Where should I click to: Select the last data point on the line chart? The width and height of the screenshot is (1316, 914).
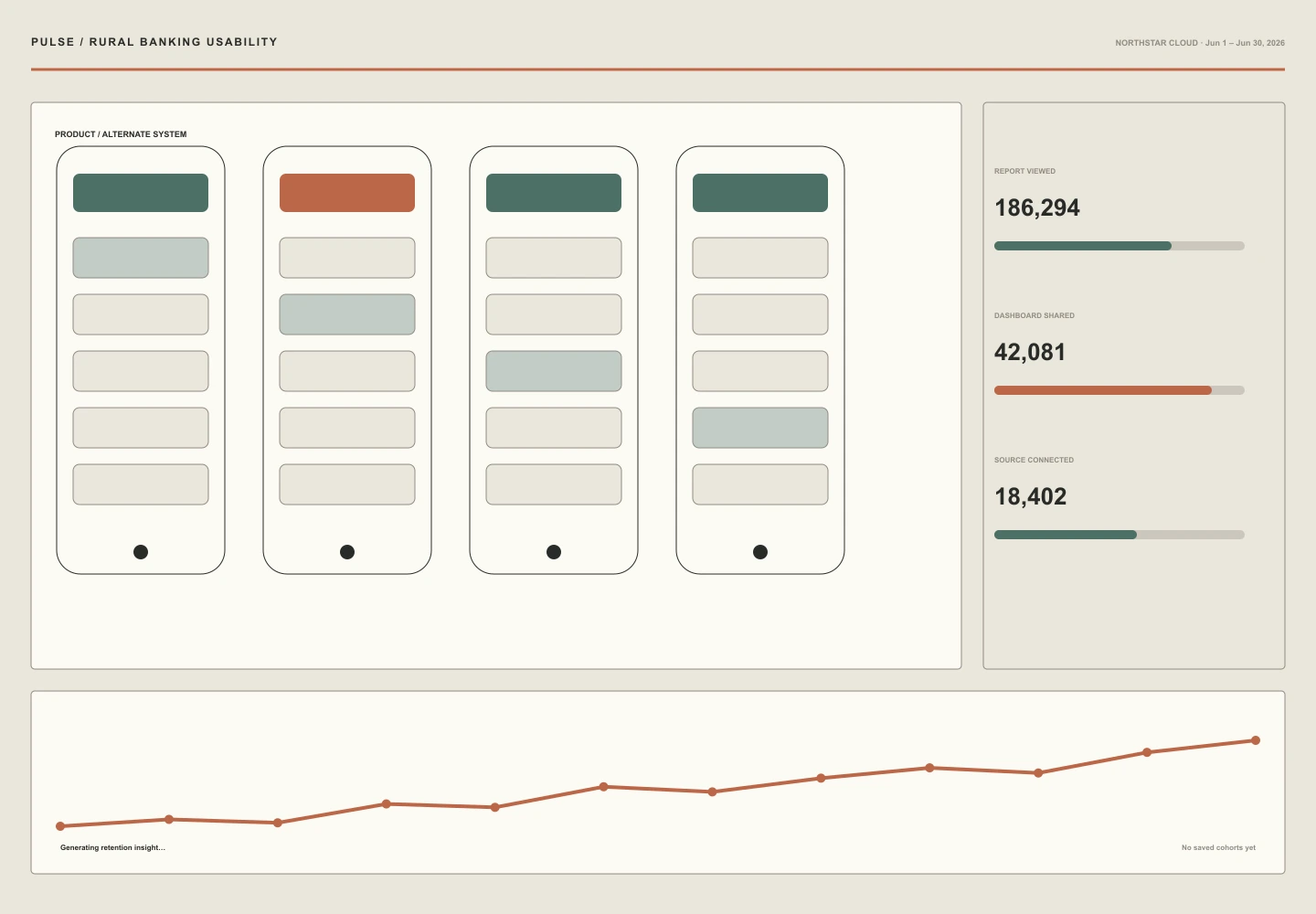tap(1256, 740)
